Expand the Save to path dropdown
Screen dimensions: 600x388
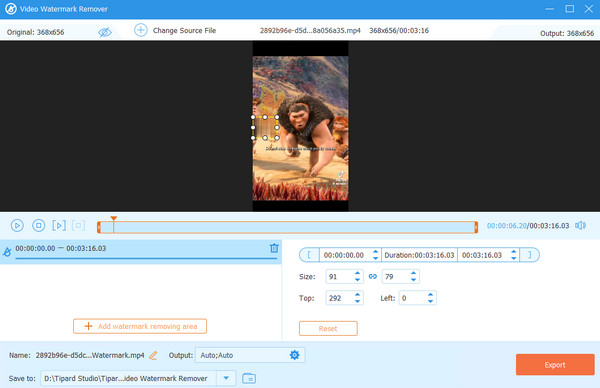[226, 378]
